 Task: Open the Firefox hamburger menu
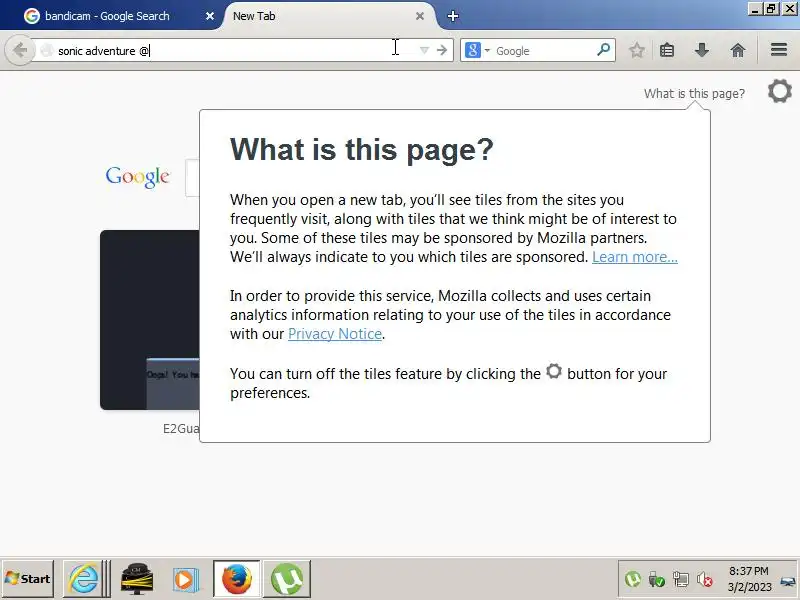click(779, 49)
